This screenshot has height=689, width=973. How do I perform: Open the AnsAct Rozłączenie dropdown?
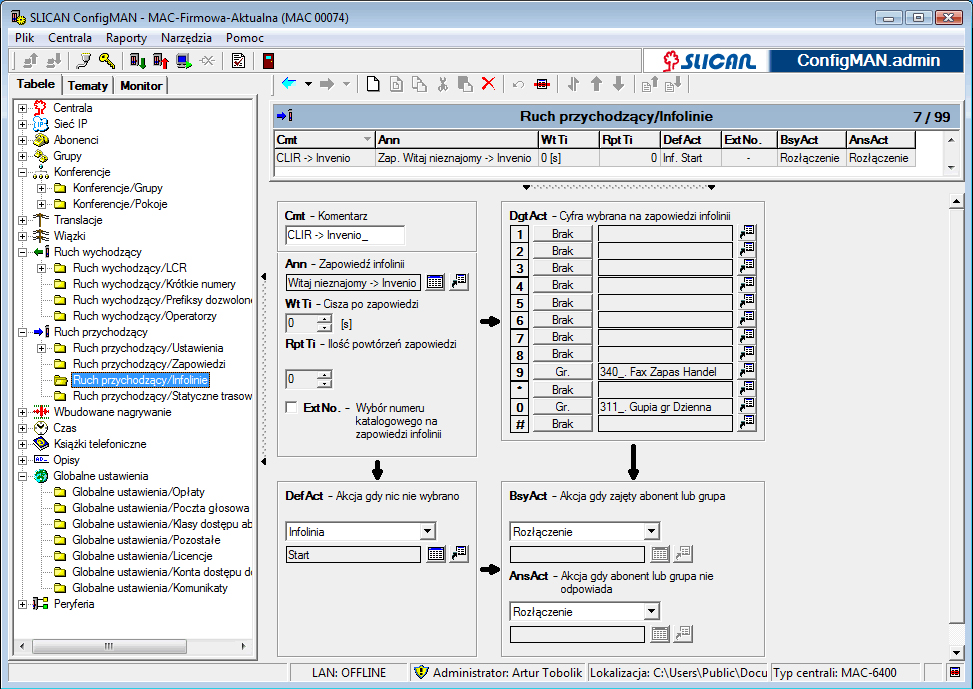(651, 611)
